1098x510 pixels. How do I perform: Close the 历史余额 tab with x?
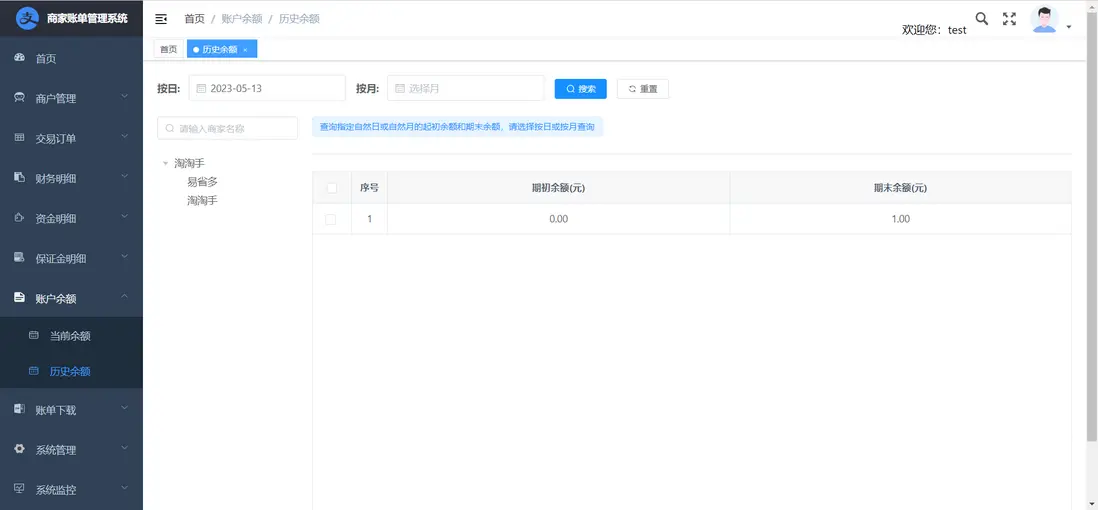click(245, 50)
